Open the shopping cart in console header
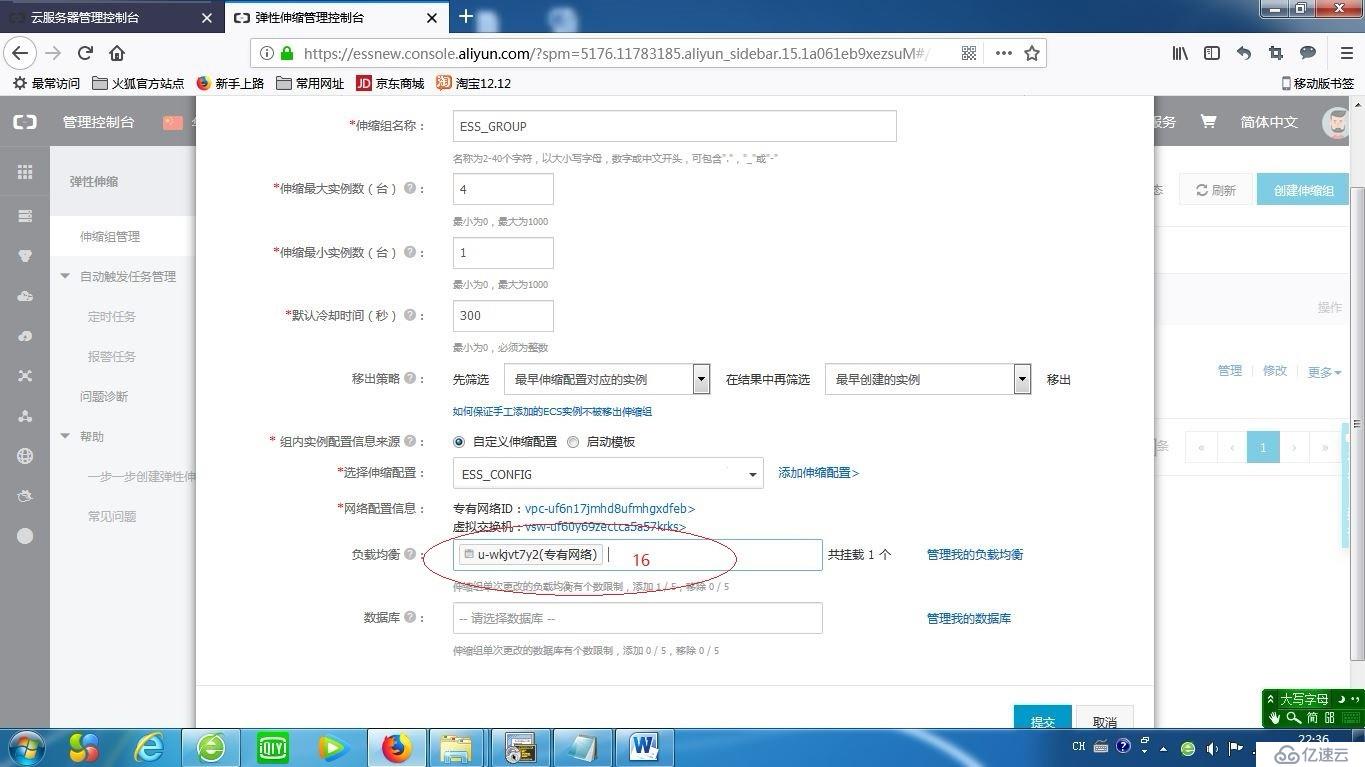Image resolution: width=1365 pixels, height=767 pixels. tap(1208, 122)
